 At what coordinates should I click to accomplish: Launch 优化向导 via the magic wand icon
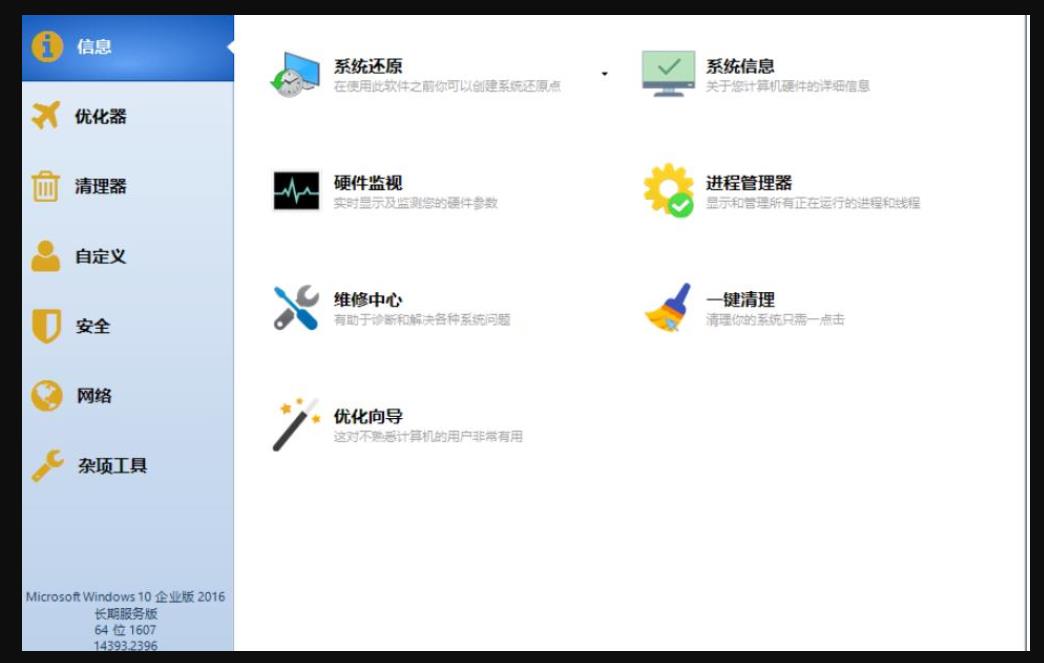[296, 424]
